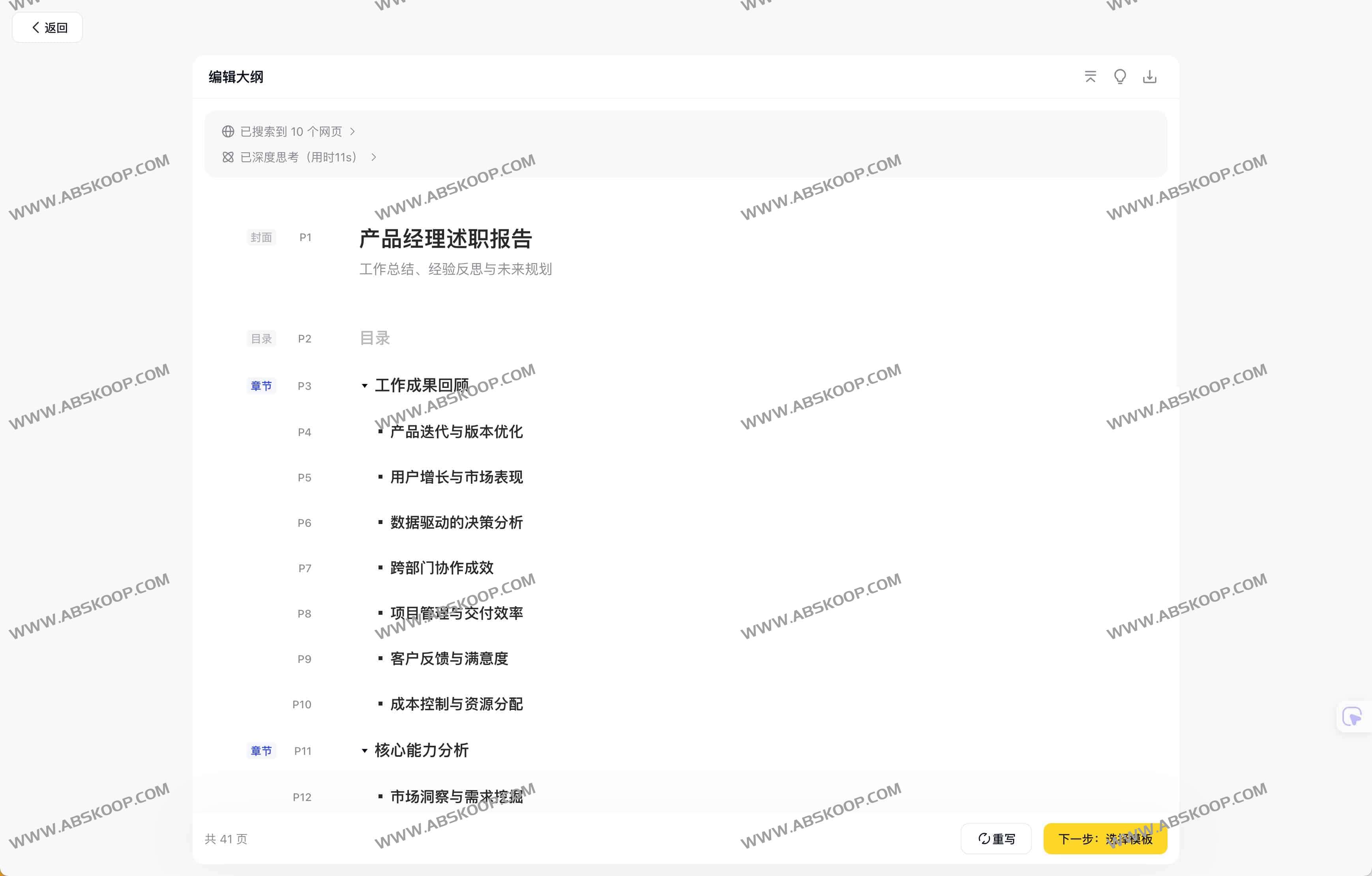This screenshot has width=1372, height=876.
Task: Collapse the 核心能力分析 chapter
Action: [365, 751]
